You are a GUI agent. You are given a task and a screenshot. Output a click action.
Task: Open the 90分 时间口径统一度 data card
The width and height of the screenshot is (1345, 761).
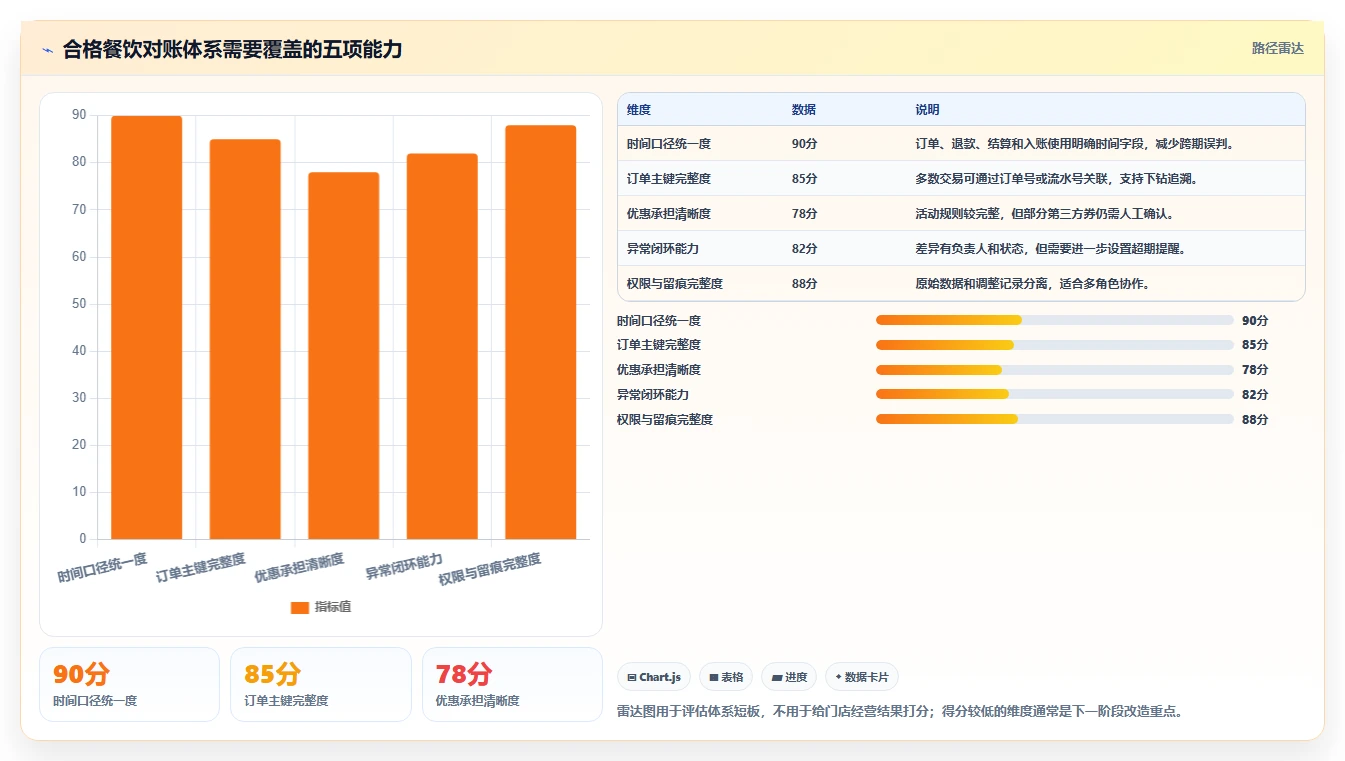pyautogui.click(x=129, y=684)
